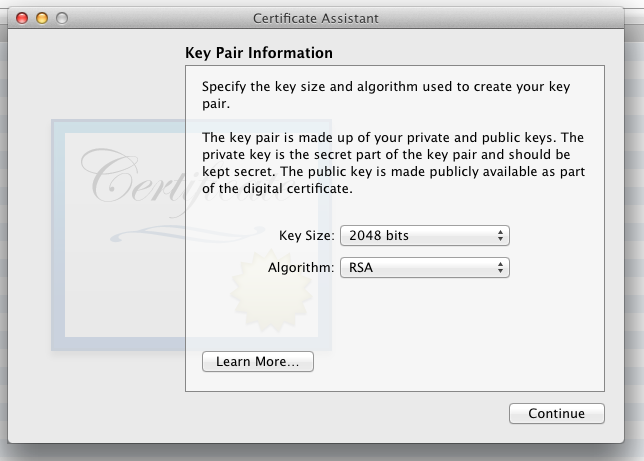Click Continue to proceed
Viewport: 644px width, 461px height.
click(x=556, y=414)
